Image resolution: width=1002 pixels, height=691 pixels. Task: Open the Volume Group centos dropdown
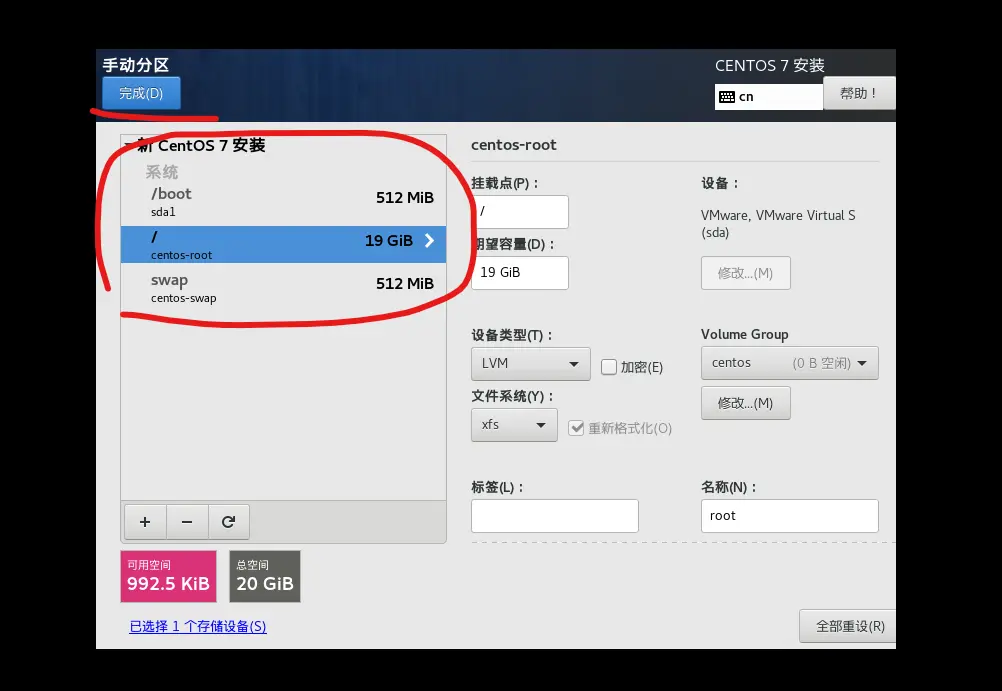(x=789, y=362)
